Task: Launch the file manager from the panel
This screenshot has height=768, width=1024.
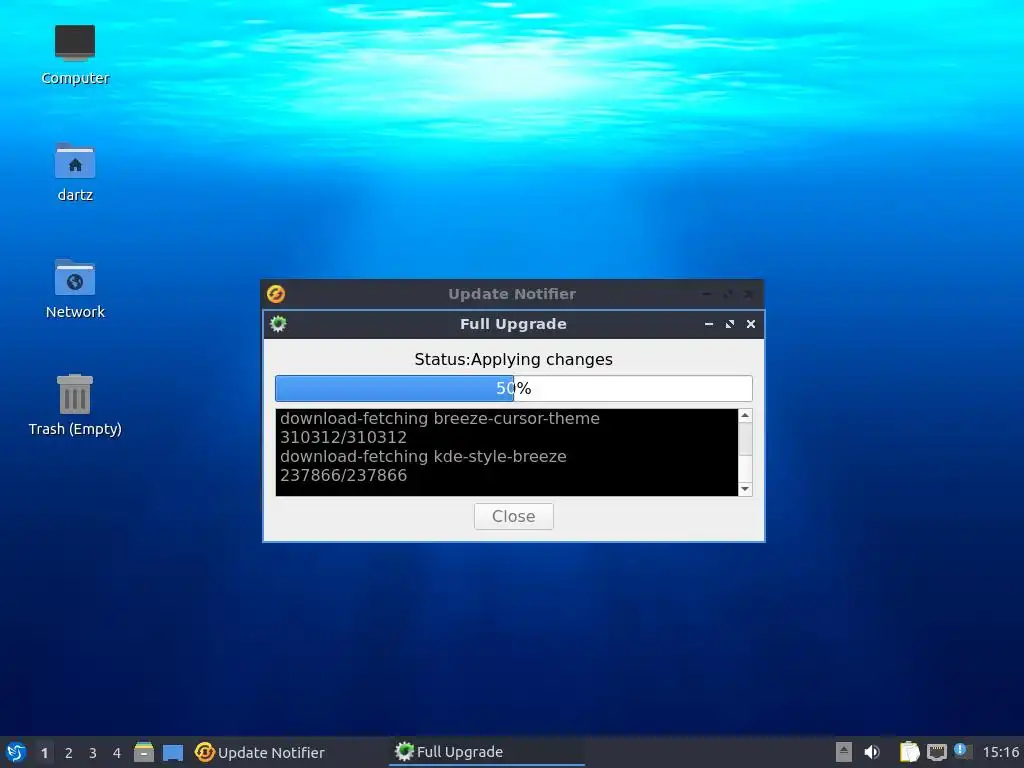Action: tap(144, 752)
